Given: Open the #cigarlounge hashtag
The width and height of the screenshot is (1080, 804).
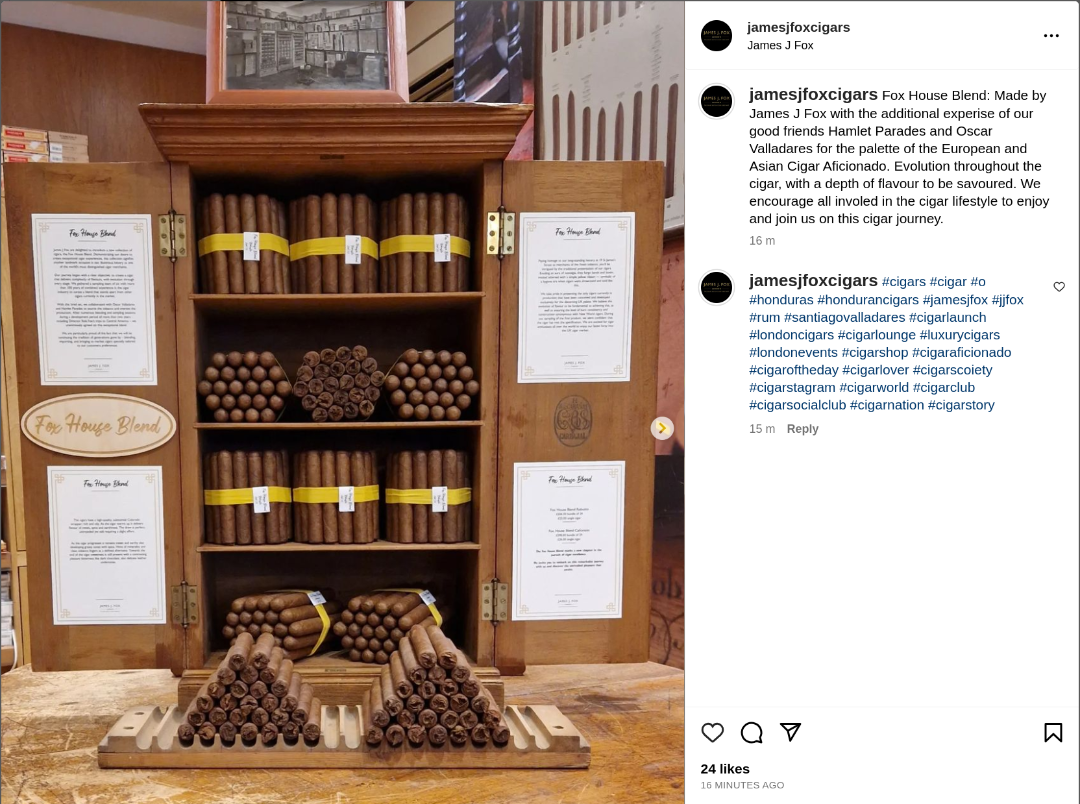Looking at the screenshot, I should click(876, 335).
